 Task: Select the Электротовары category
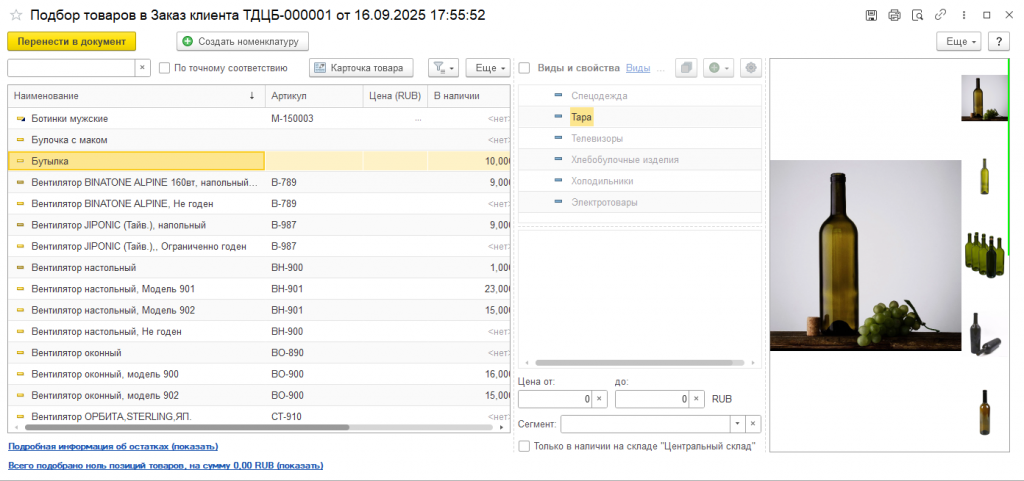click(604, 202)
